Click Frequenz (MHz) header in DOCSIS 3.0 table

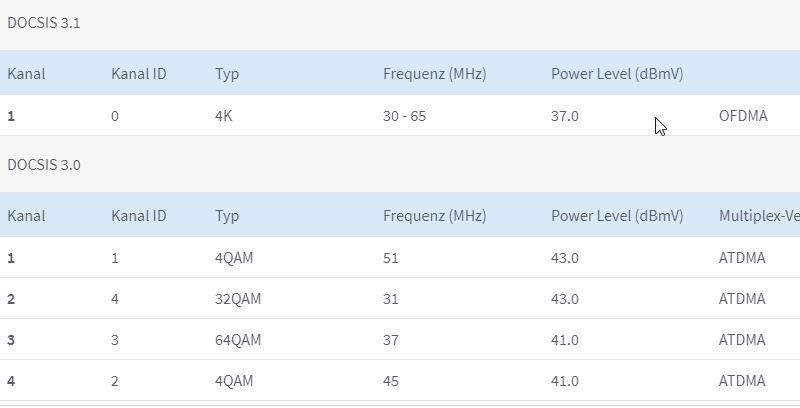(434, 215)
